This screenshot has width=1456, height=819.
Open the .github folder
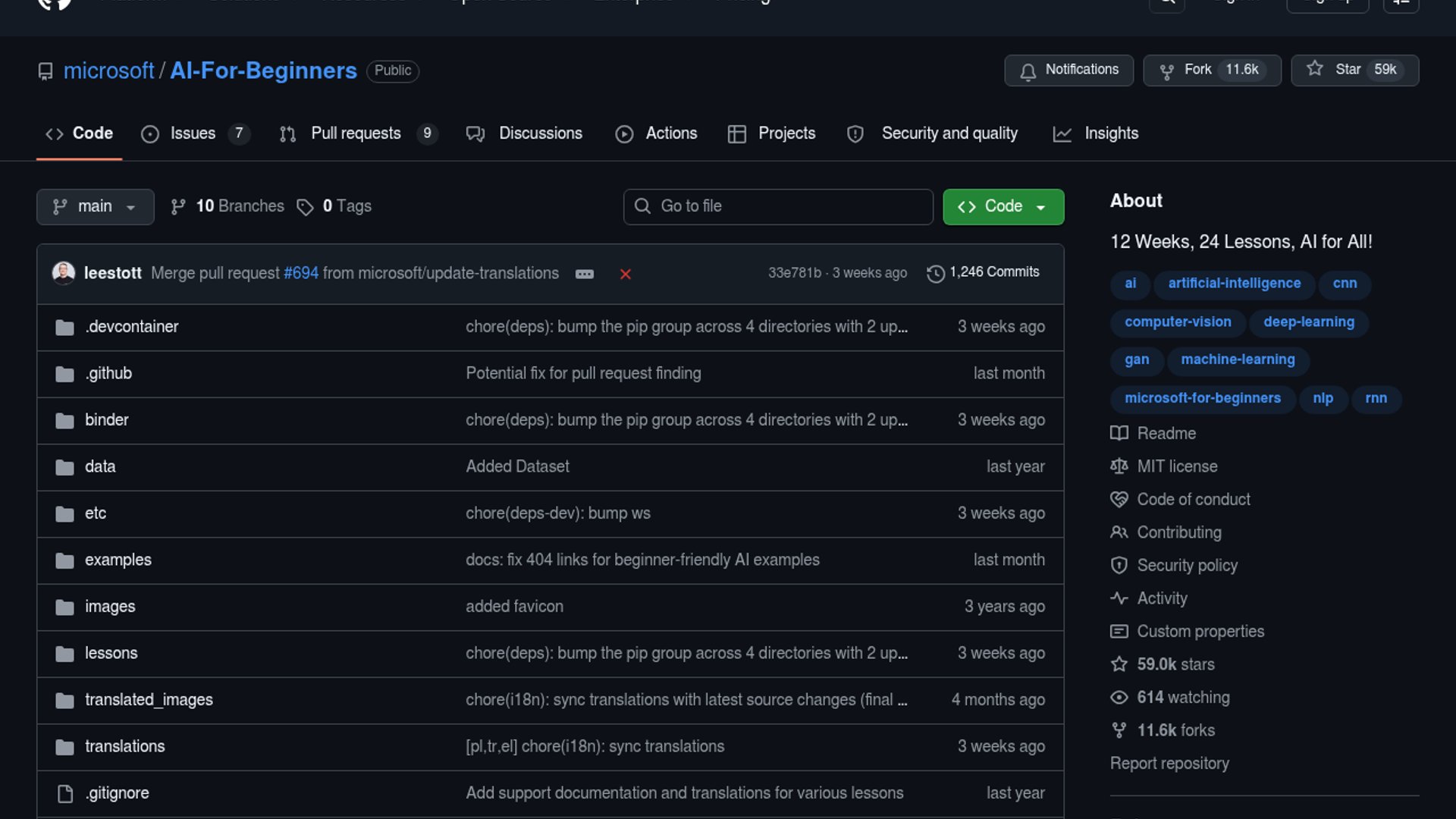coord(108,374)
